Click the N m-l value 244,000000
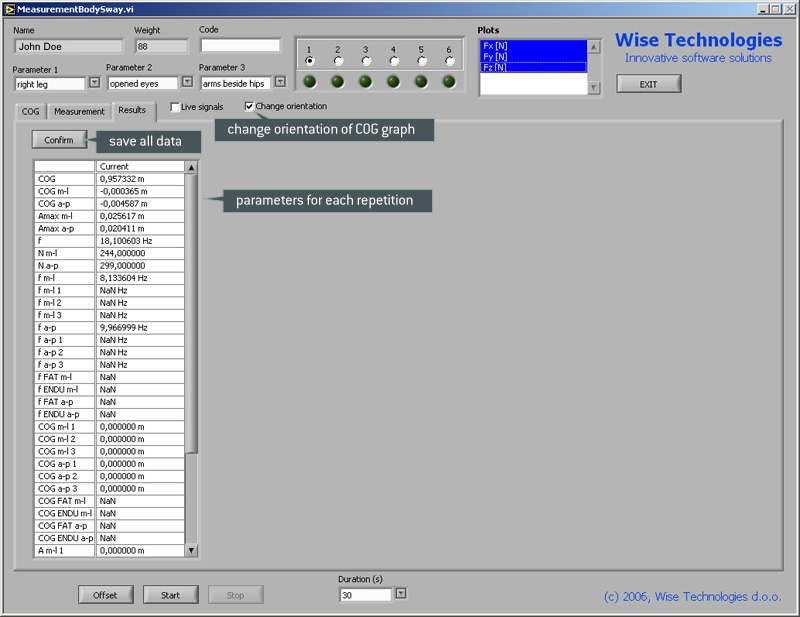The height and width of the screenshot is (617, 800). 140,254
